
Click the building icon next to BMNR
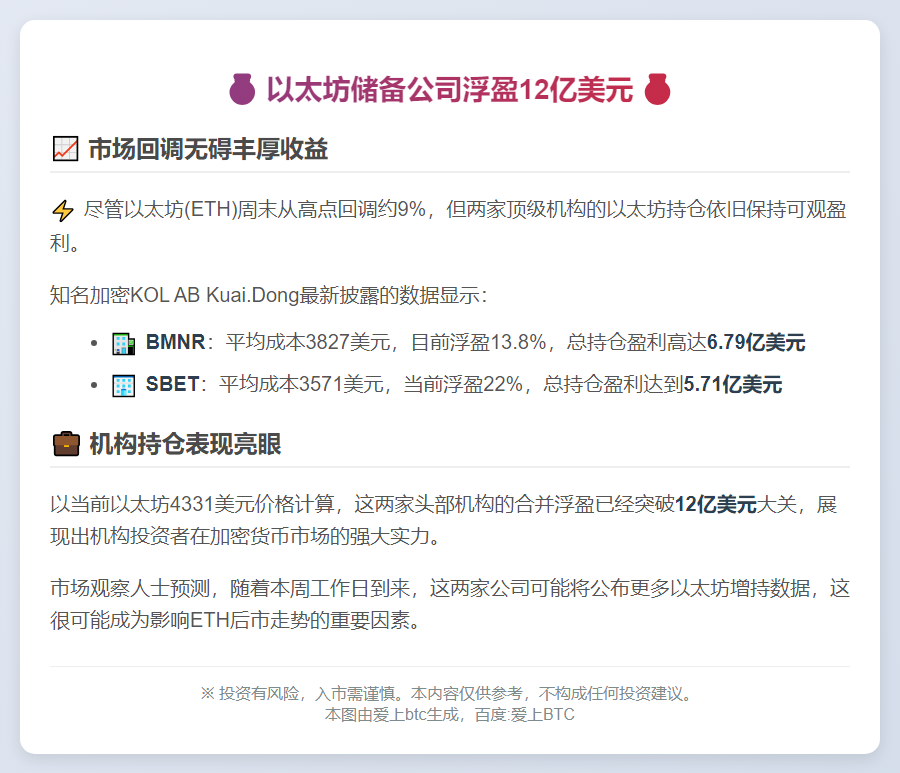coord(123,343)
